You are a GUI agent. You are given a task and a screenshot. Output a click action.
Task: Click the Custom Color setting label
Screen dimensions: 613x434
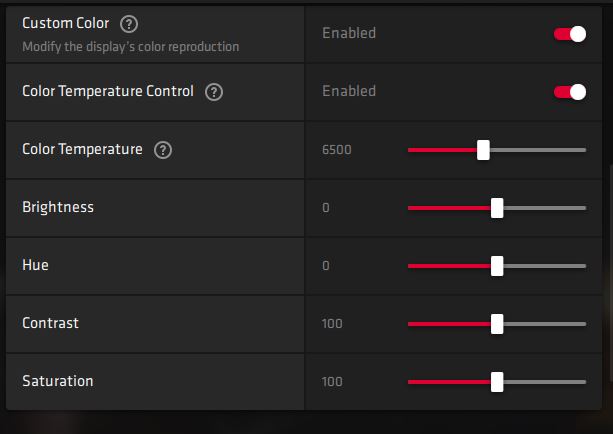click(65, 23)
